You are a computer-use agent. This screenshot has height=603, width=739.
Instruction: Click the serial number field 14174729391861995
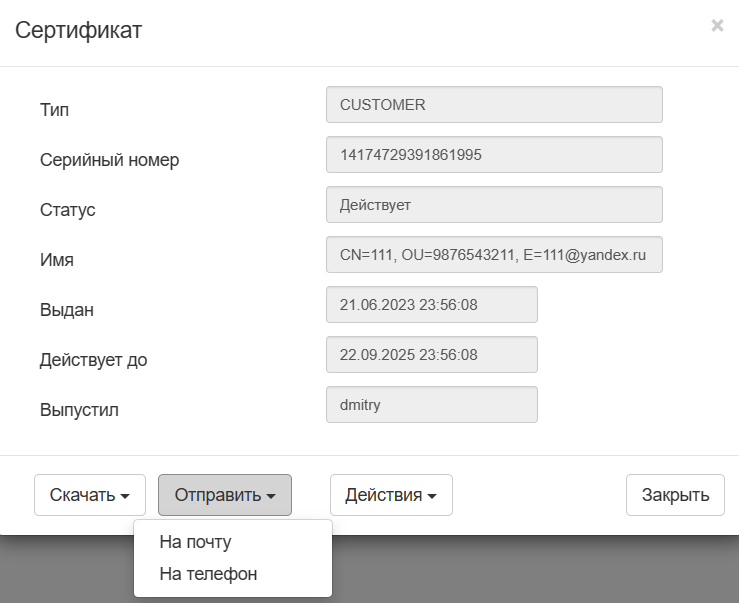[494, 155]
